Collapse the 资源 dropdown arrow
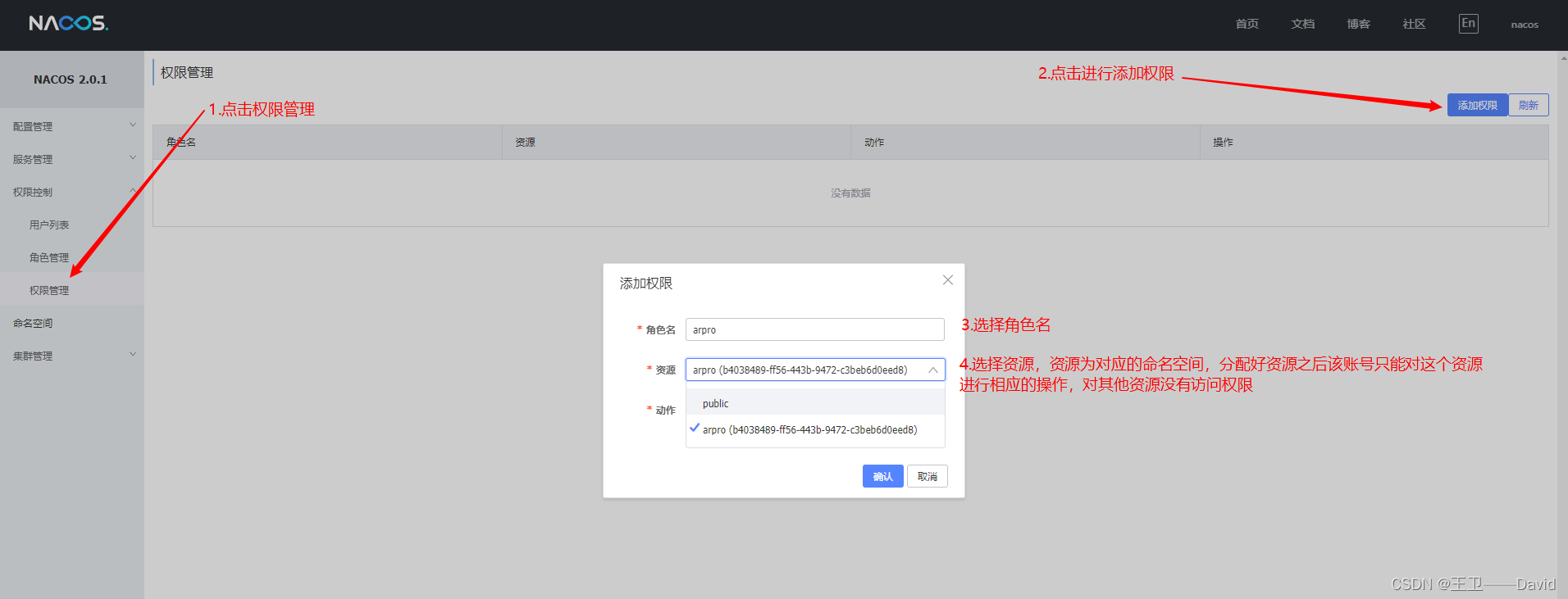 coord(933,370)
